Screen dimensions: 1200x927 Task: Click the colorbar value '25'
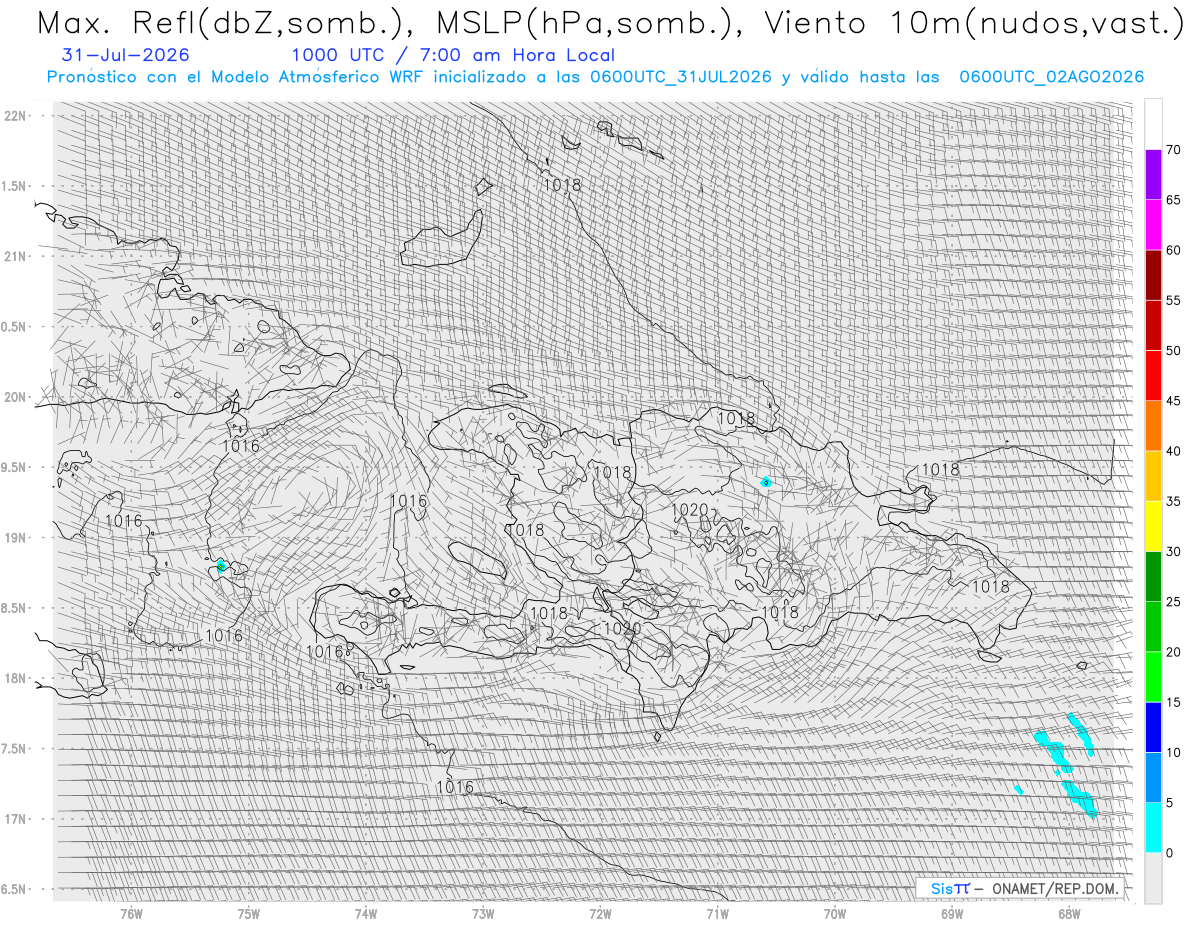(1174, 602)
